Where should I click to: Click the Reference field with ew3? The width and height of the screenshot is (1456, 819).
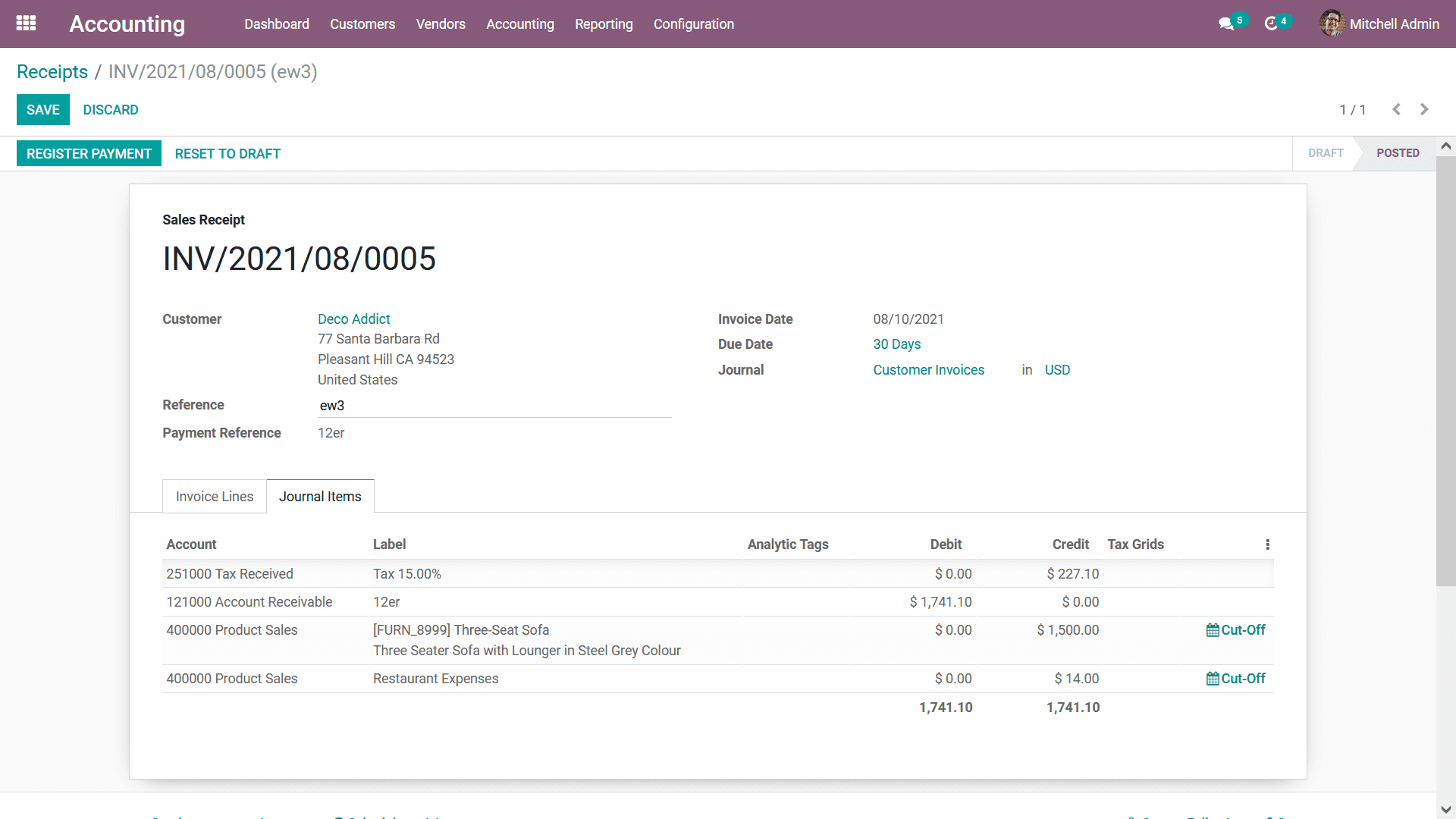[494, 406]
